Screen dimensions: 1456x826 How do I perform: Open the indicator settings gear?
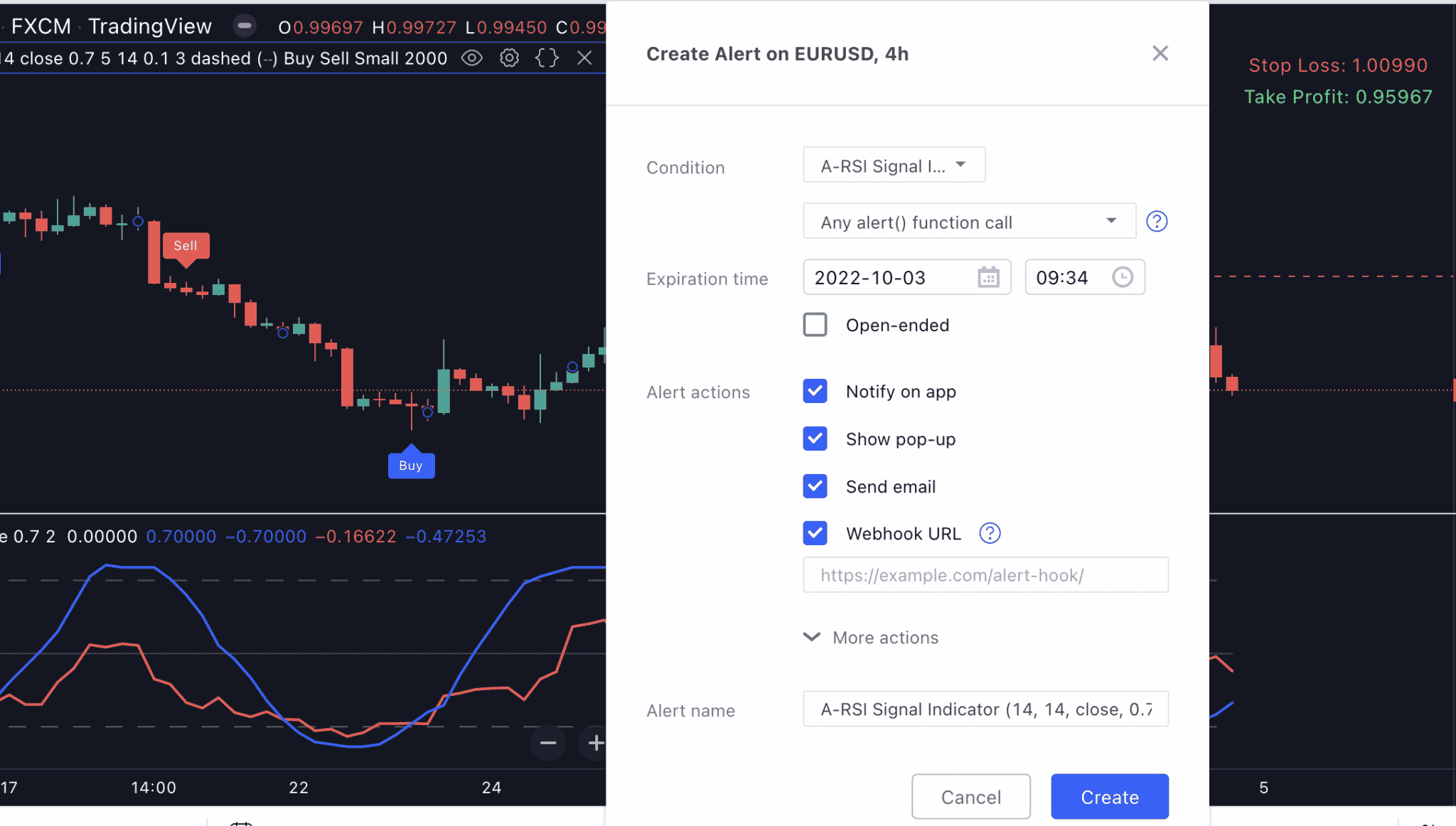point(509,58)
